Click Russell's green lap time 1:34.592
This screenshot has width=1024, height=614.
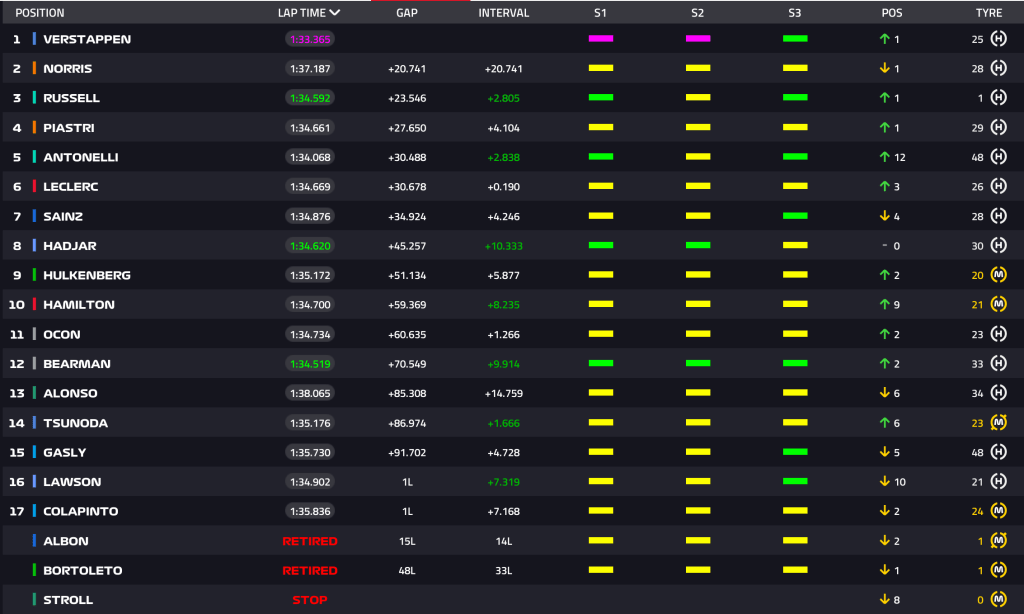click(310, 98)
